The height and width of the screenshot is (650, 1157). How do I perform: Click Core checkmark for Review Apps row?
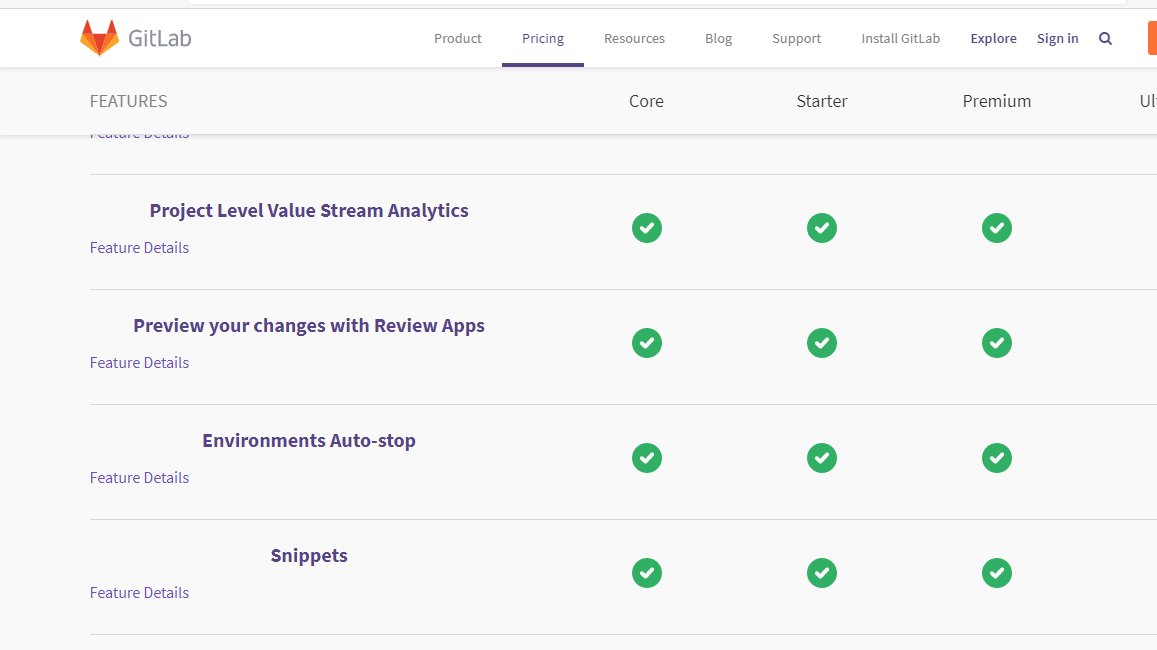point(646,343)
